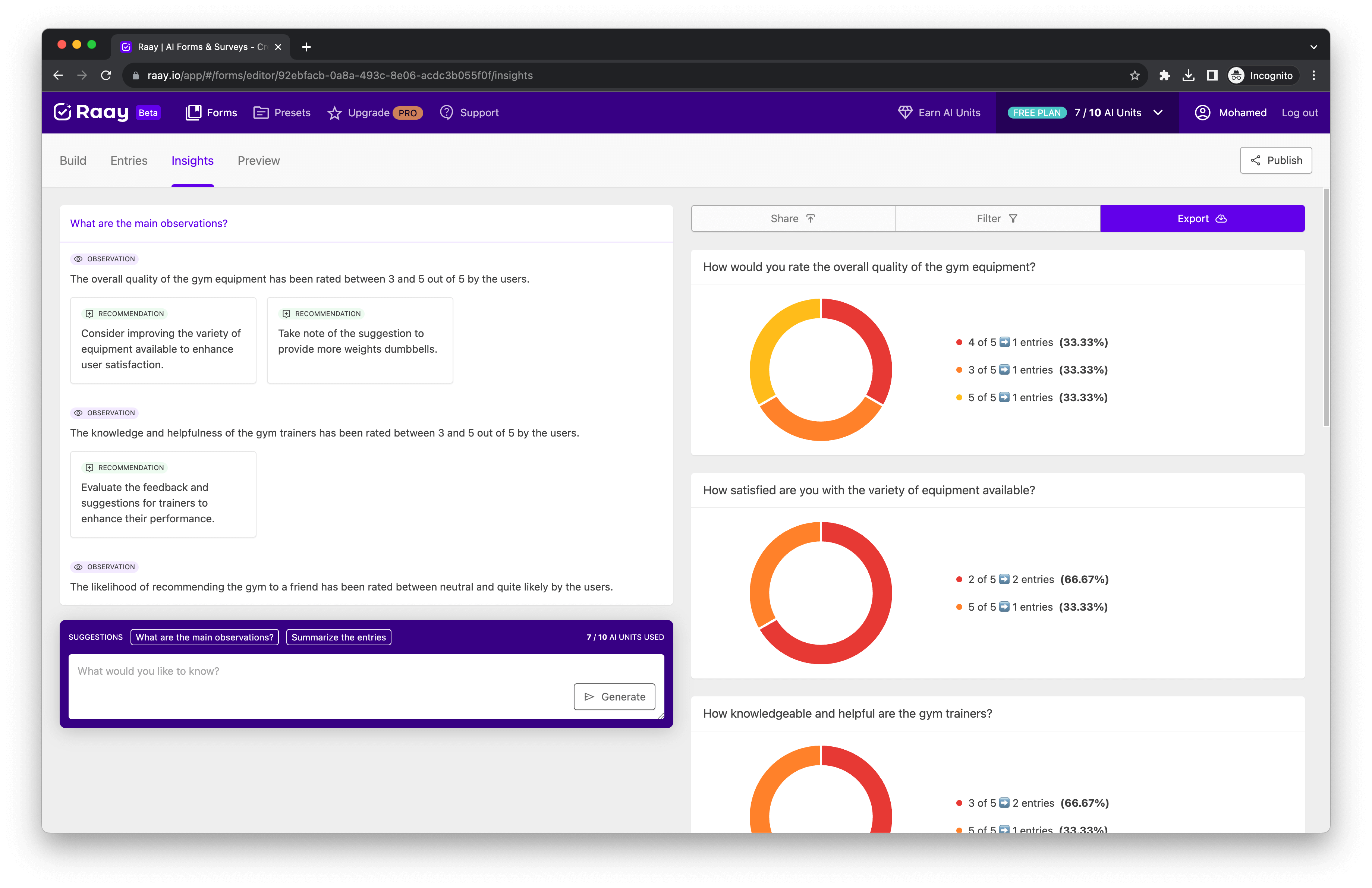
Task: Click the Upgrade star icon
Action: click(x=334, y=113)
